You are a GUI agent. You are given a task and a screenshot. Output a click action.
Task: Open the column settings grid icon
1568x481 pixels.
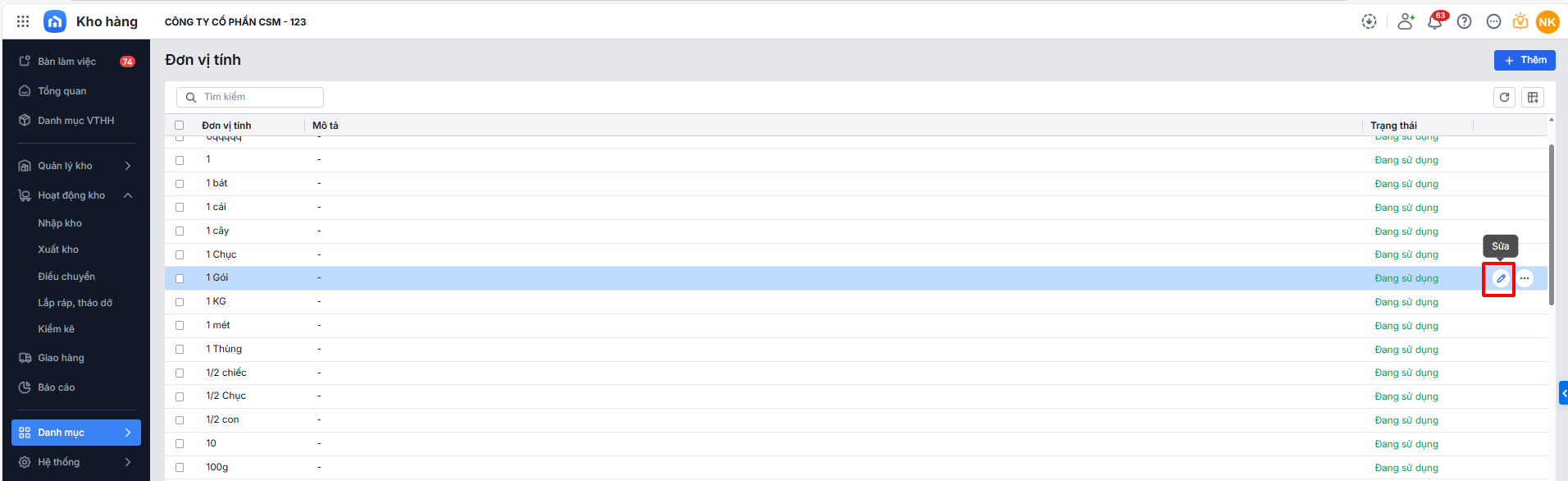coord(1532,97)
